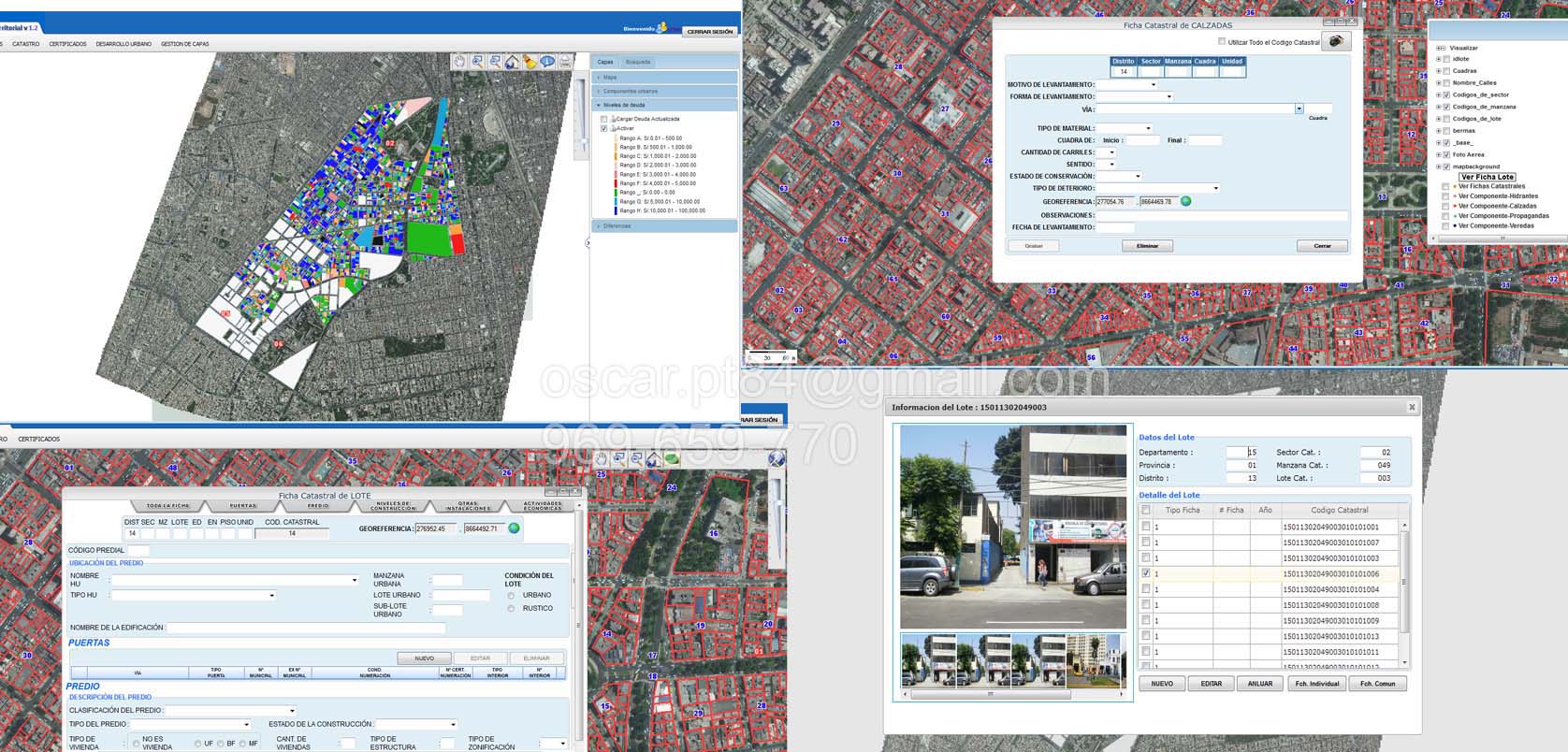
Task: Click the Rango H dark blue legend swatch
Action: 616,210
